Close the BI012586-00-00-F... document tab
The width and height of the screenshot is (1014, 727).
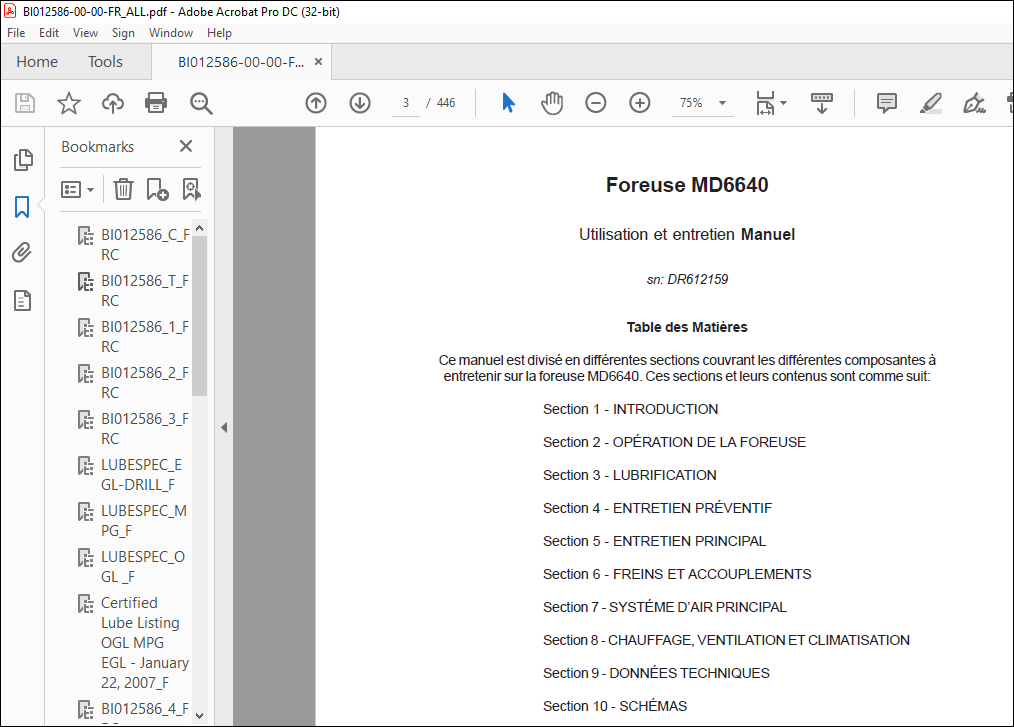[318, 61]
